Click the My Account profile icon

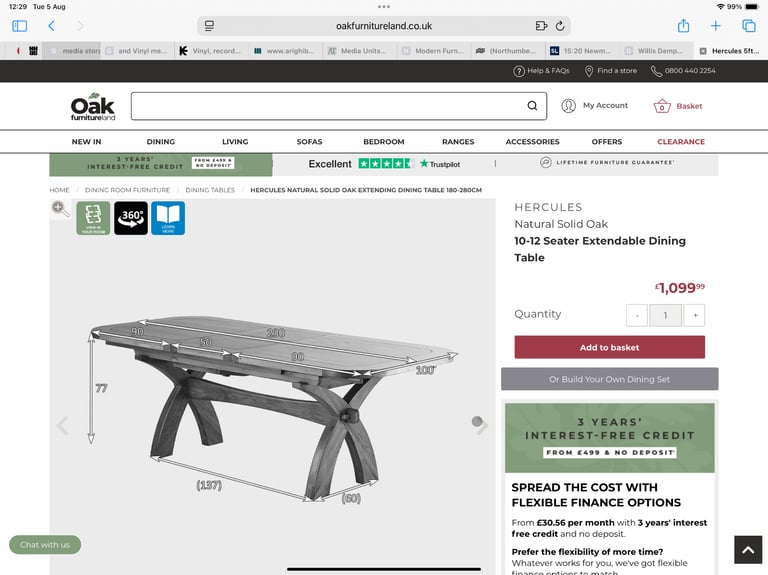coord(568,106)
